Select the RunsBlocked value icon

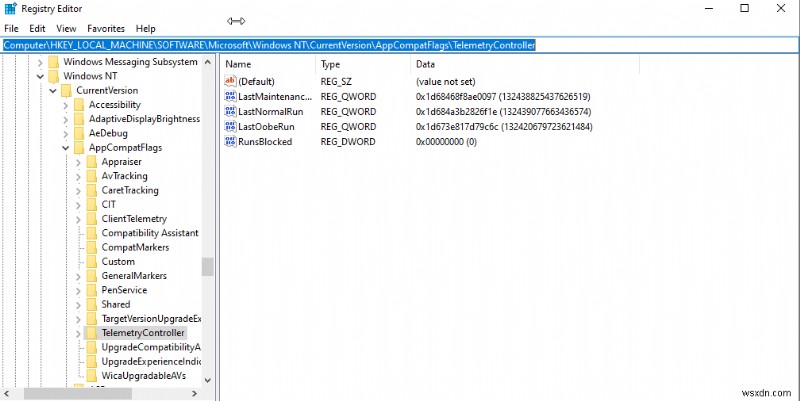pos(230,141)
